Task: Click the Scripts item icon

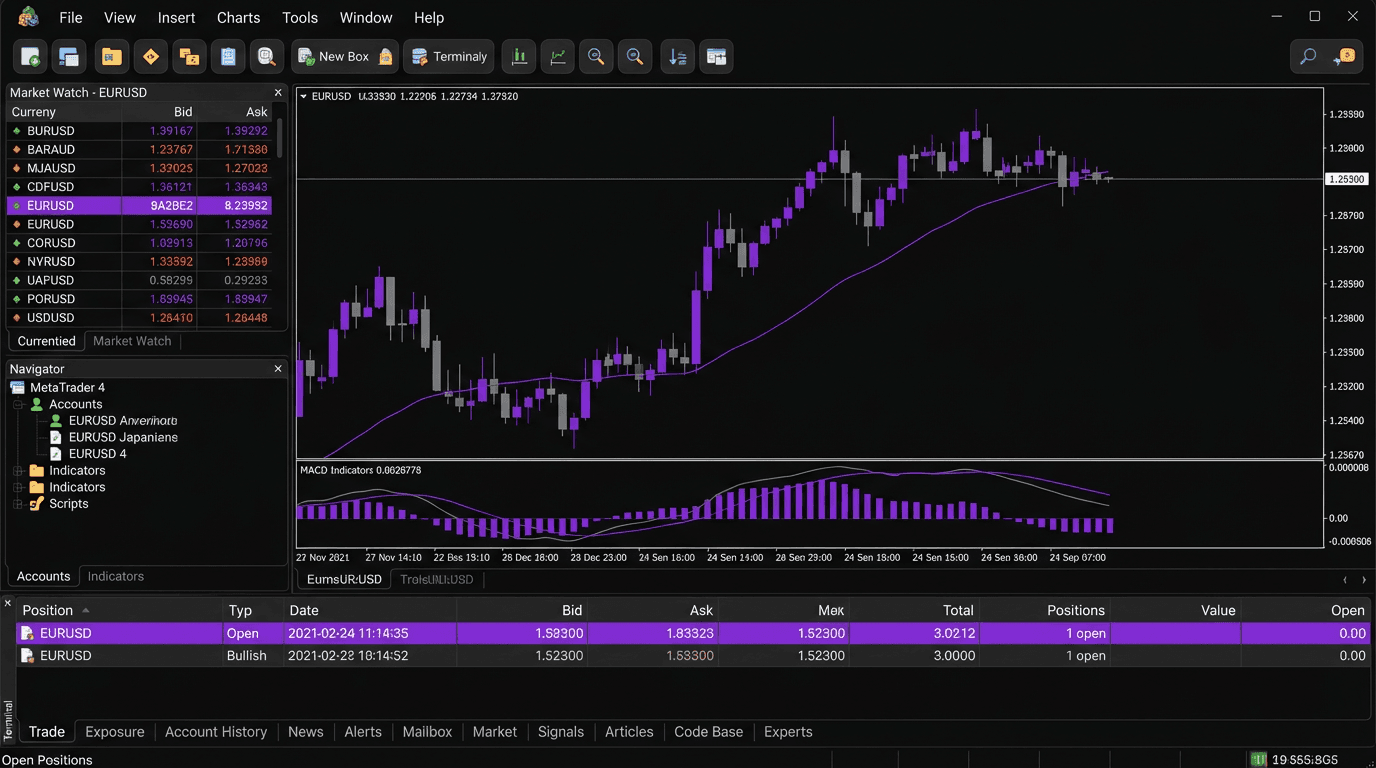Action: [37, 504]
